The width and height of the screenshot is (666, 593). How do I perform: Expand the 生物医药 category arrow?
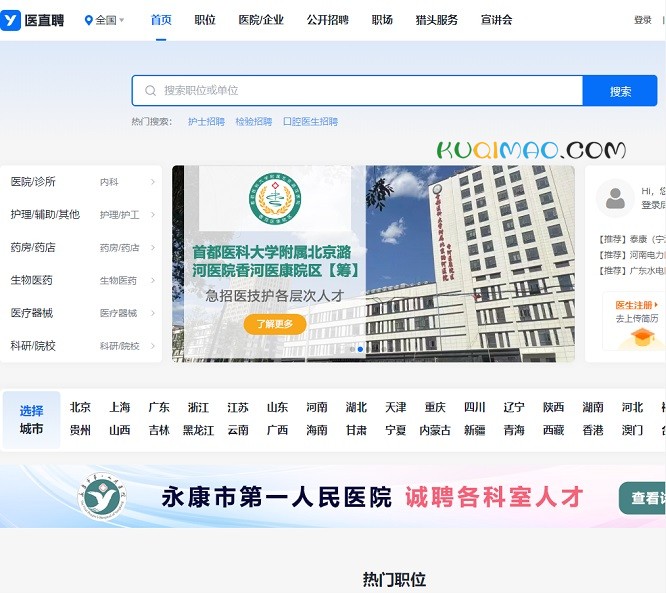pyautogui.click(x=153, y=280)
